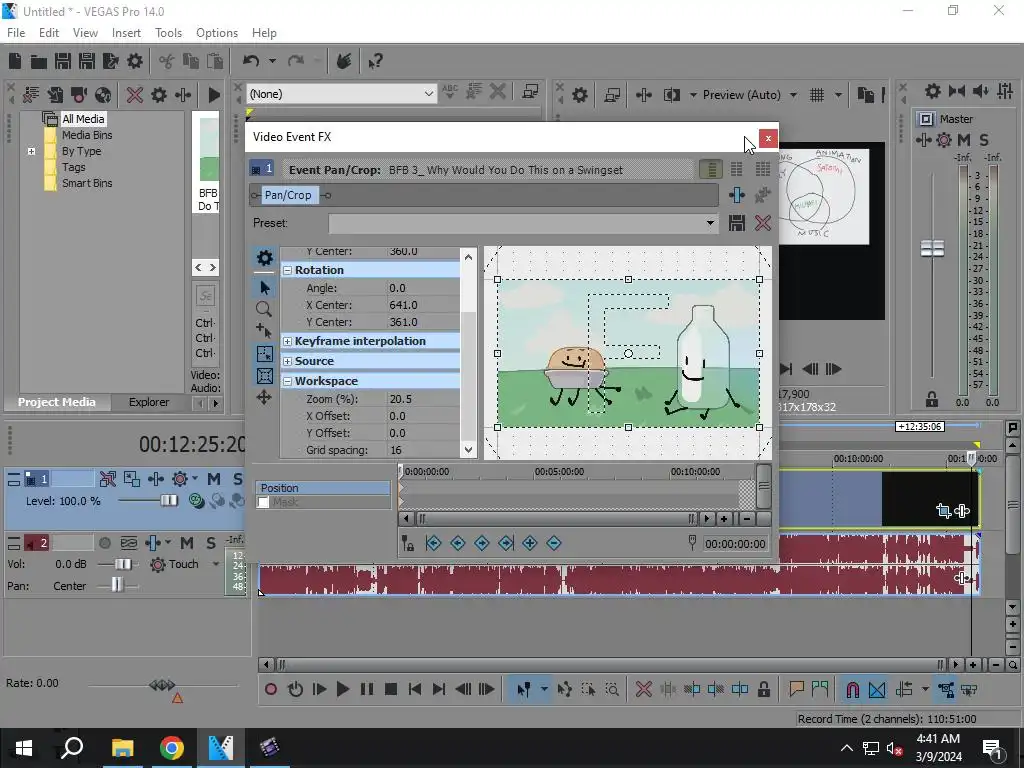
Task: Click the audio track Vol slider handle
Action: [x=123, y=564]
